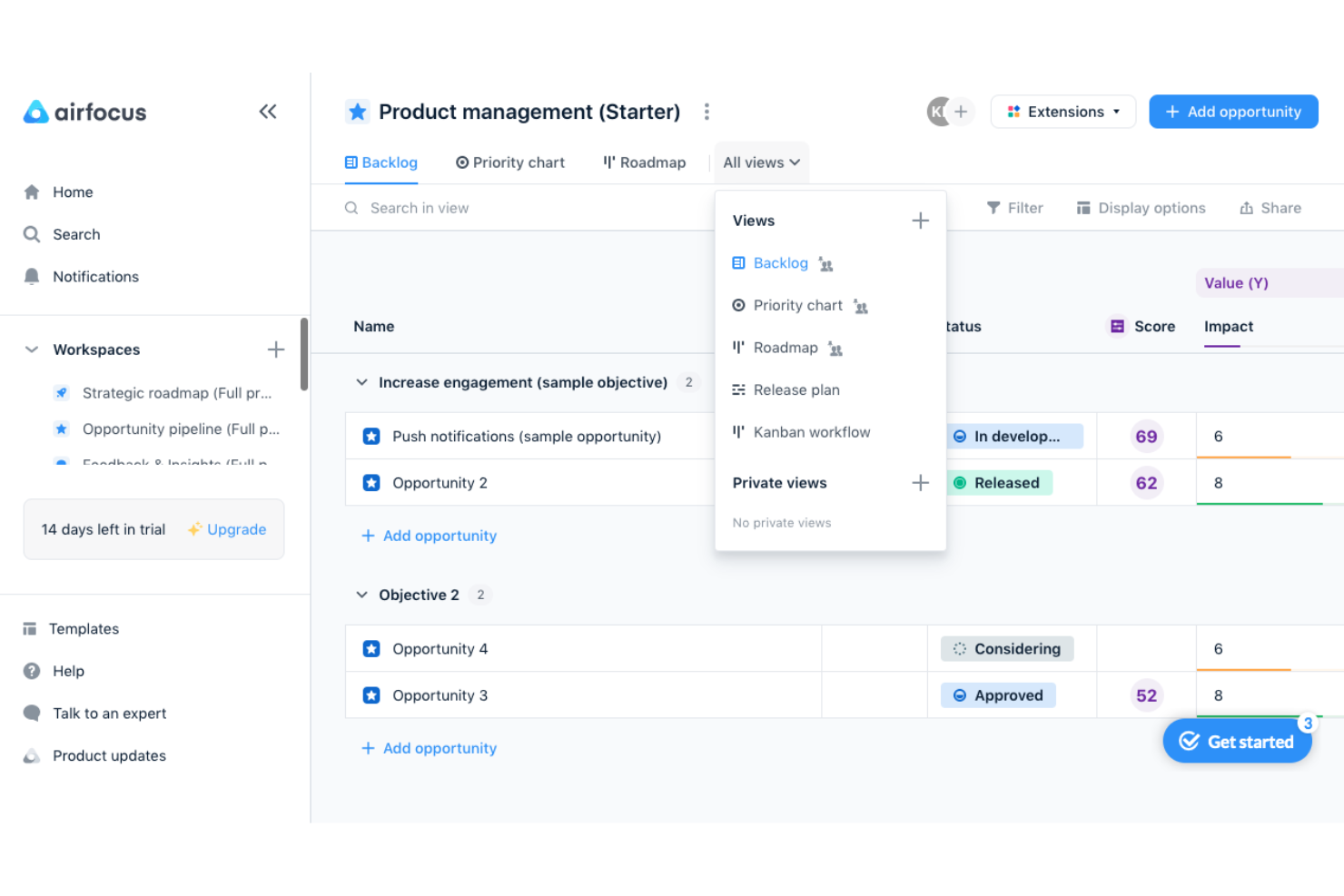This screenshot has width=1344, height=896.
Task: Open Search in the sidebar
Action: (x=76, y=234)
